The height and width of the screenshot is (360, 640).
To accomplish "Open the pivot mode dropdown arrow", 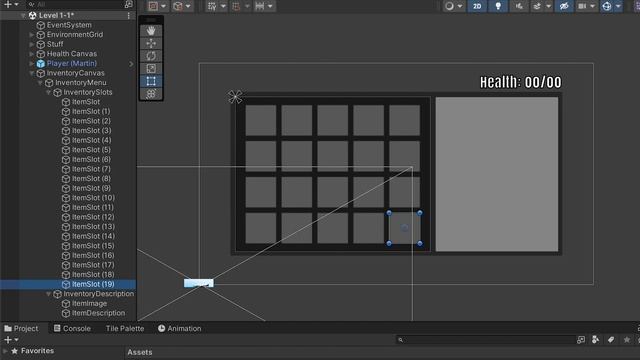I will 163,6.
